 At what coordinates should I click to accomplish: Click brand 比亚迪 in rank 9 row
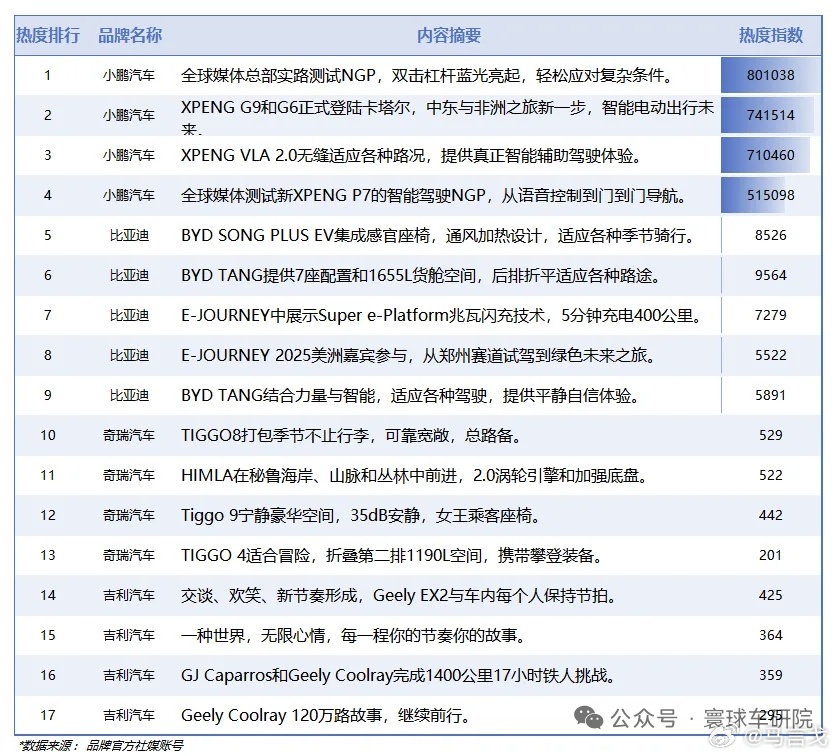pyautogui.click(x=129, y=396)
